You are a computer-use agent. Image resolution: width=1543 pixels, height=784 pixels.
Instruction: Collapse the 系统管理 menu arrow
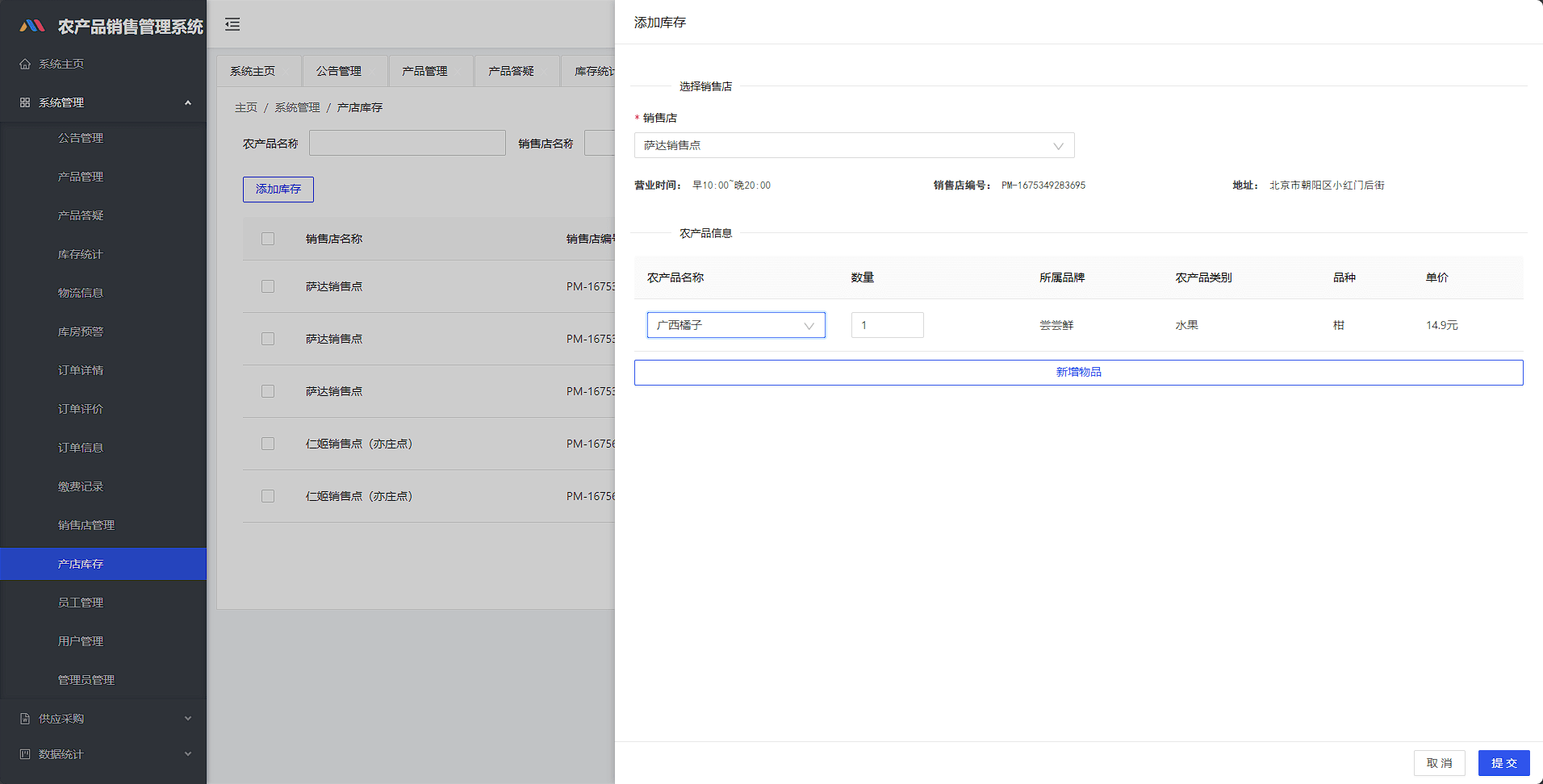[188, 102]
